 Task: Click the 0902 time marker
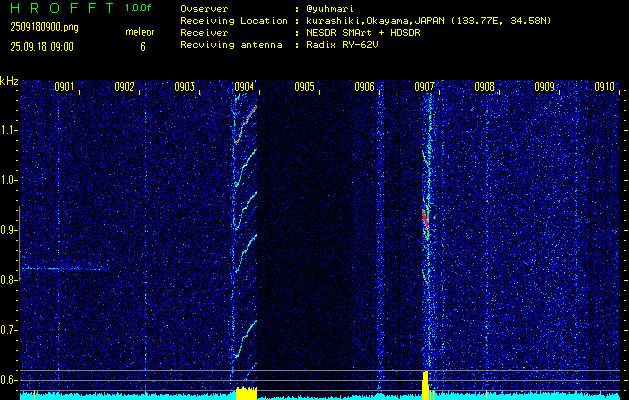pos(124,87)
